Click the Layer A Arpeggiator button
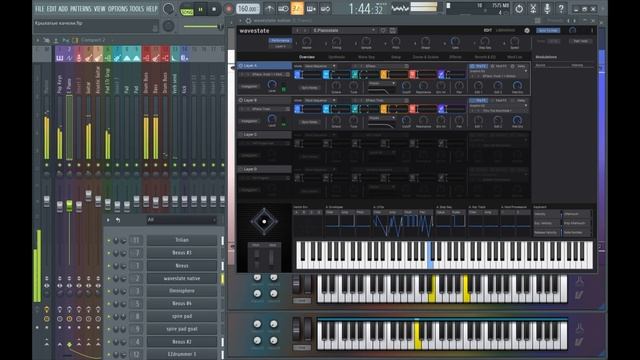The image size is (640, 360). (x=249, y=87)
